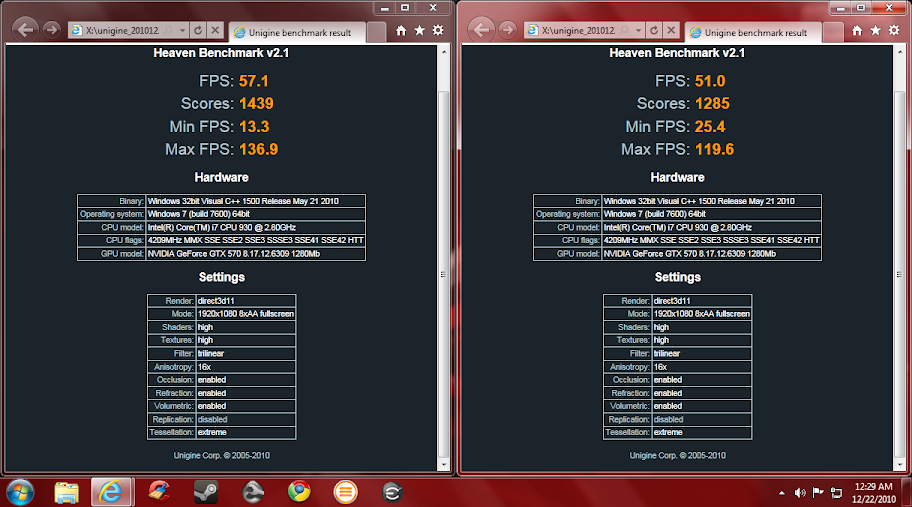Click the FPS value 57.1 in the left window
The width and height of the screenshot is (912, 507).
click(253, 81)
